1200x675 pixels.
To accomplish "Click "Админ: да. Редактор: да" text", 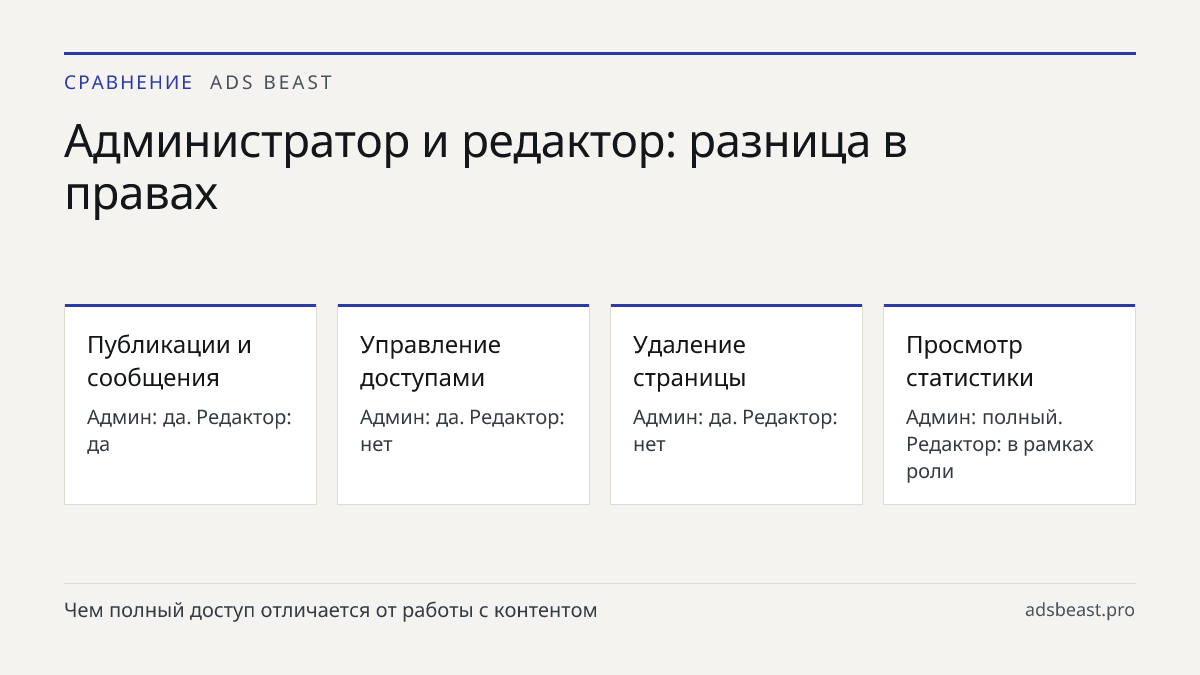I will [x=189, y=431].
